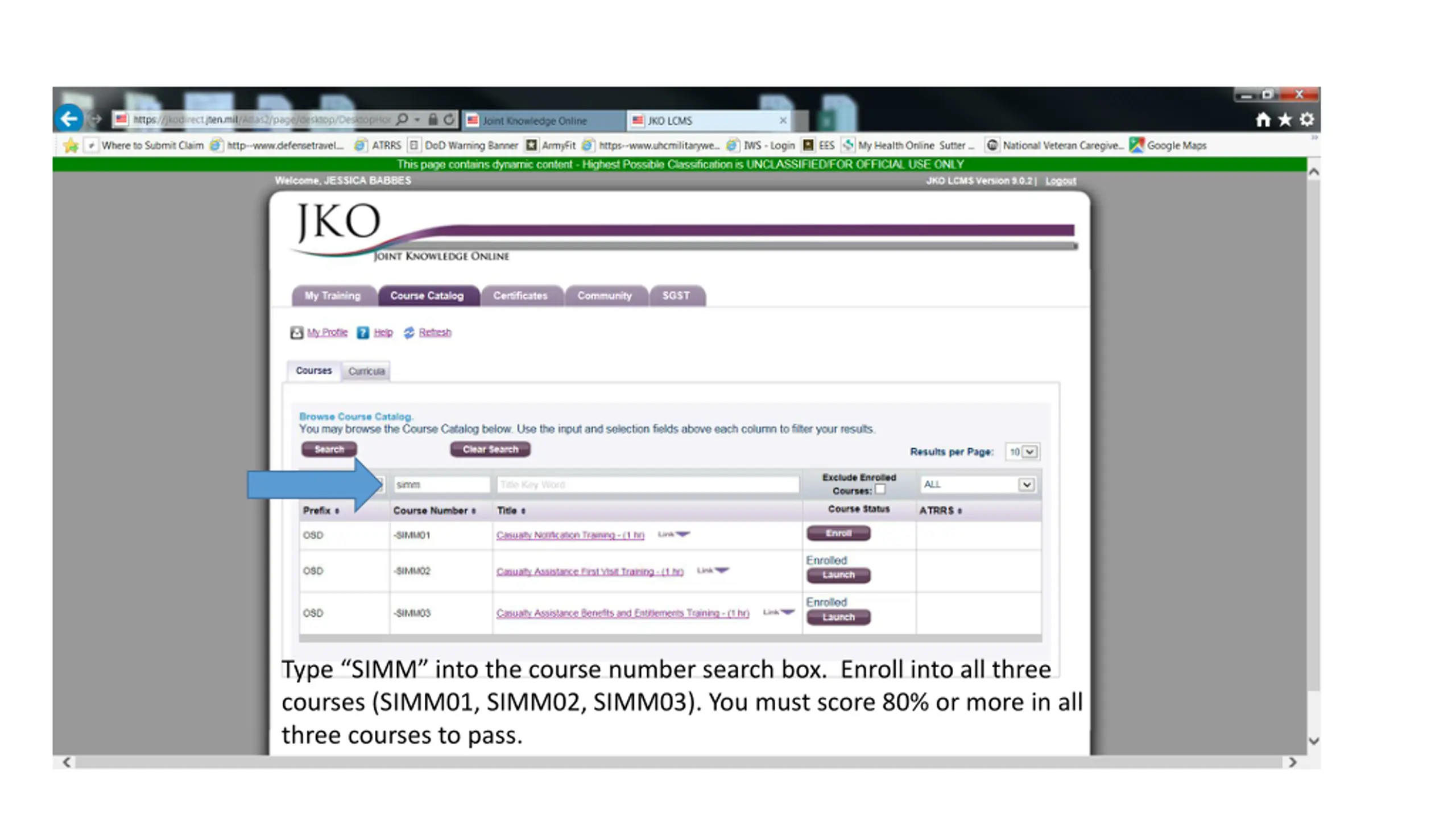Open the ATRRS filter ALL dropdown
This screenshot has height=819, width=1456.
tap(977, 485)
